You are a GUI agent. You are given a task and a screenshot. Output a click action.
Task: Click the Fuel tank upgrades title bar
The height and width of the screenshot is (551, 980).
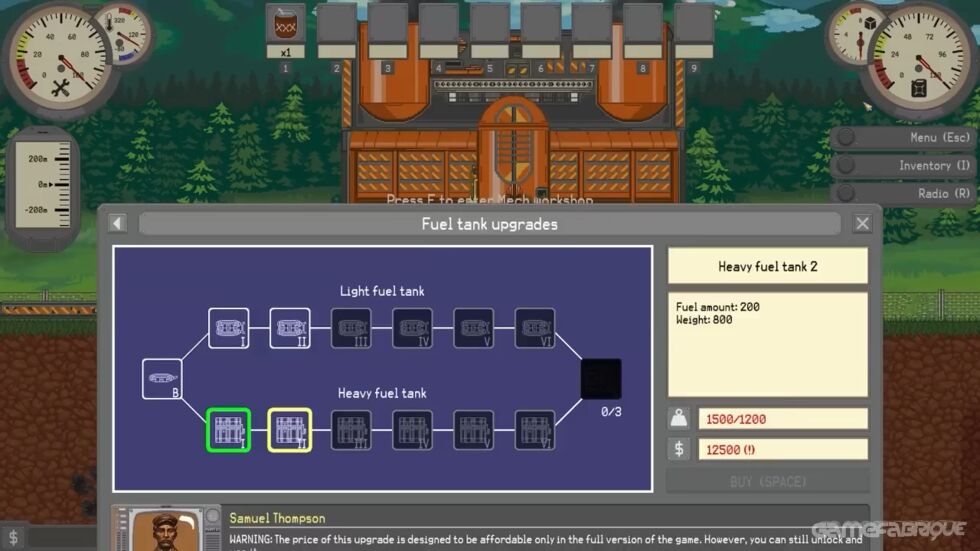coord(489,224)
